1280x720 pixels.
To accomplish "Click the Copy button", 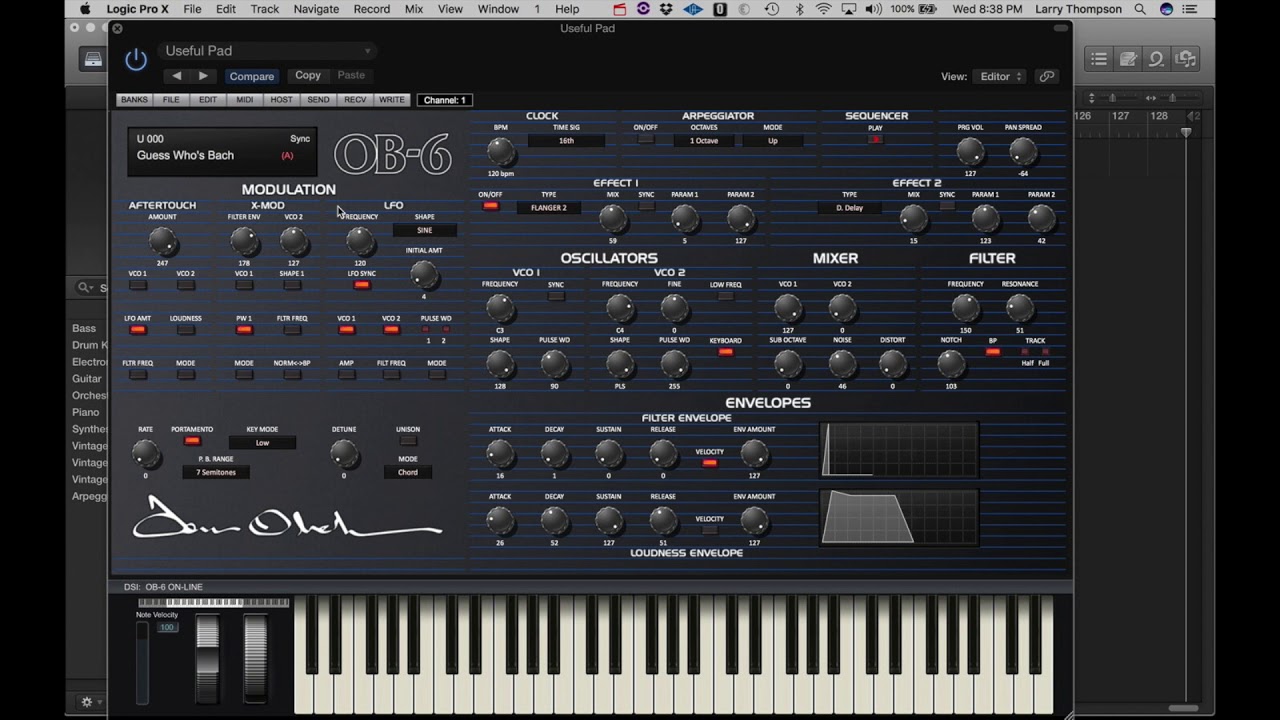I will point(308,75).
